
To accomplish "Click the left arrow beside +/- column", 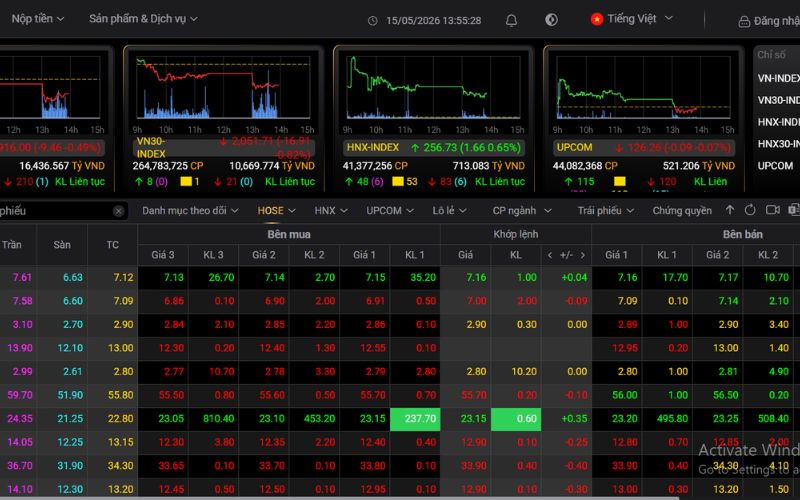I will [549, 255].
